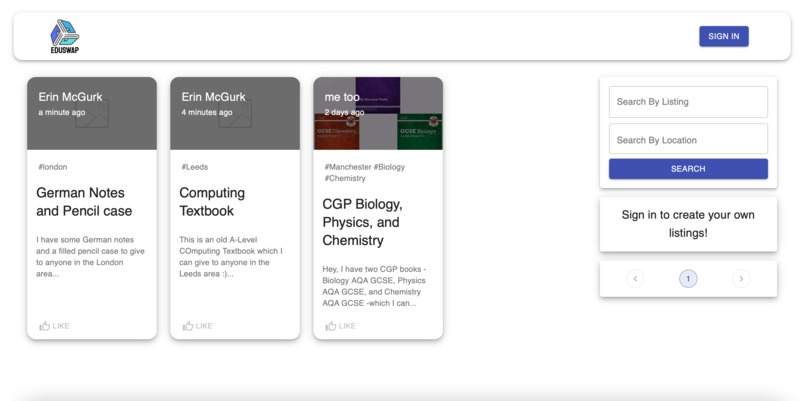
Task: Like the German Notes and Pencil case listing
Action: point(54,326)
